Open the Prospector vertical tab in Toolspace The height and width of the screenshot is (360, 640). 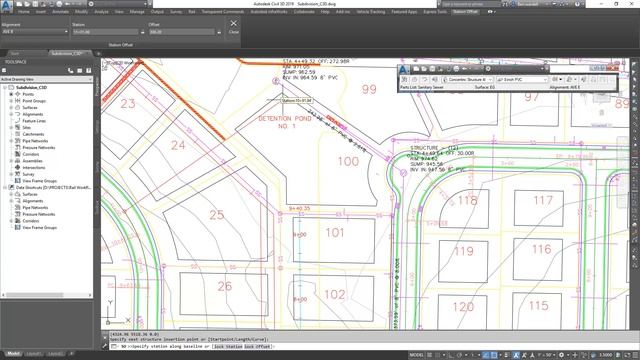tap(97, 87)
